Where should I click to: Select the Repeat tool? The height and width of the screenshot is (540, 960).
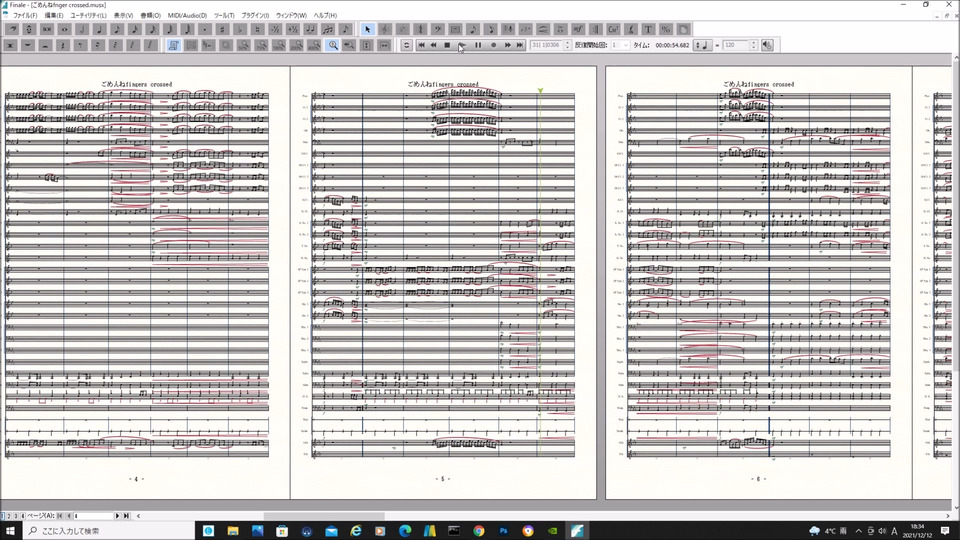pyautogui.click(x=595, y=29)
